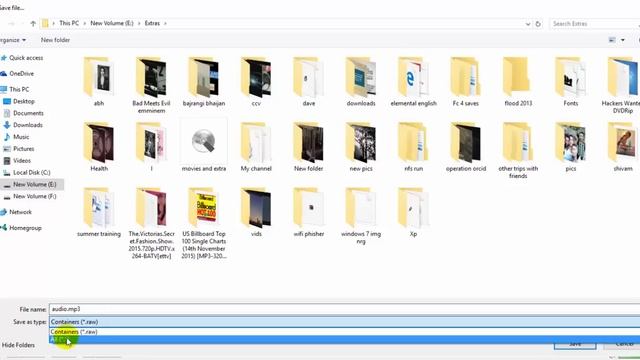Open Save as type combo box

tap(344, 322)
